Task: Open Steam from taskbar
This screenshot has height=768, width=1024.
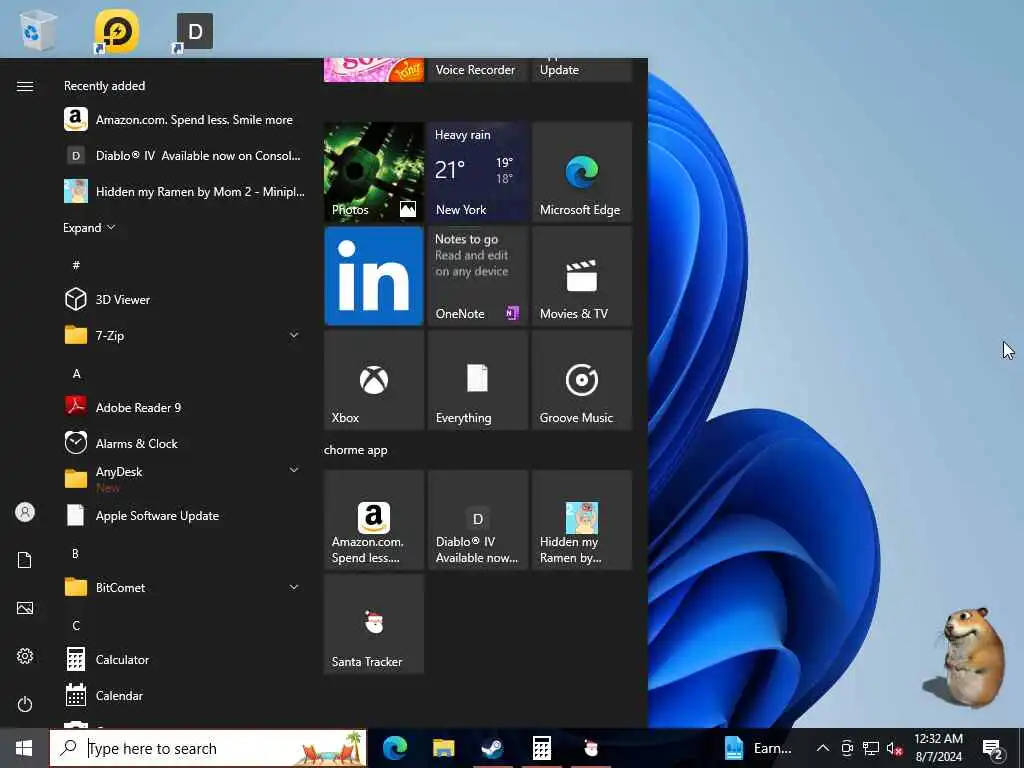Action: [x=492, y=748]
